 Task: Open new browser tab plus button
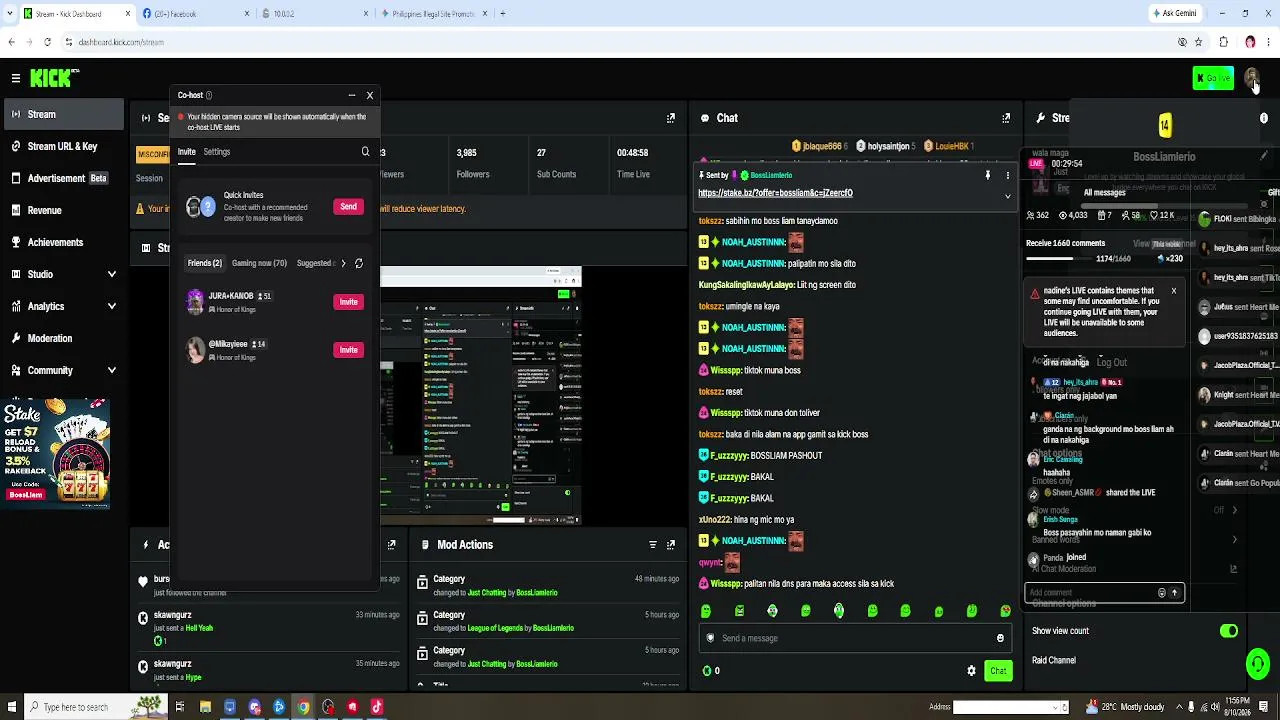click(x=502, y=14)
